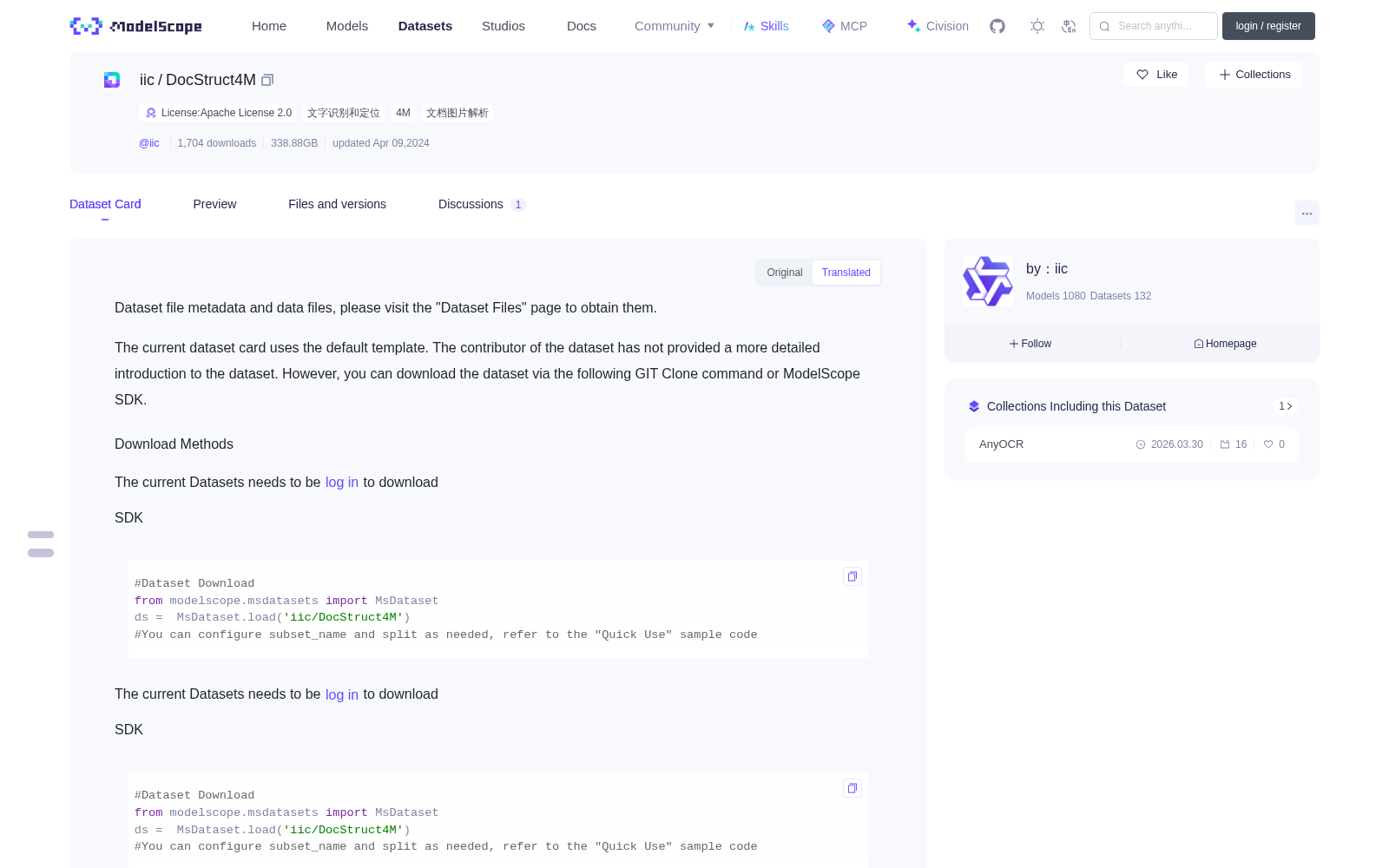Screen dimensions: 1389x868
Task: Click the heart Like button
Action: tap(1156, 75)
